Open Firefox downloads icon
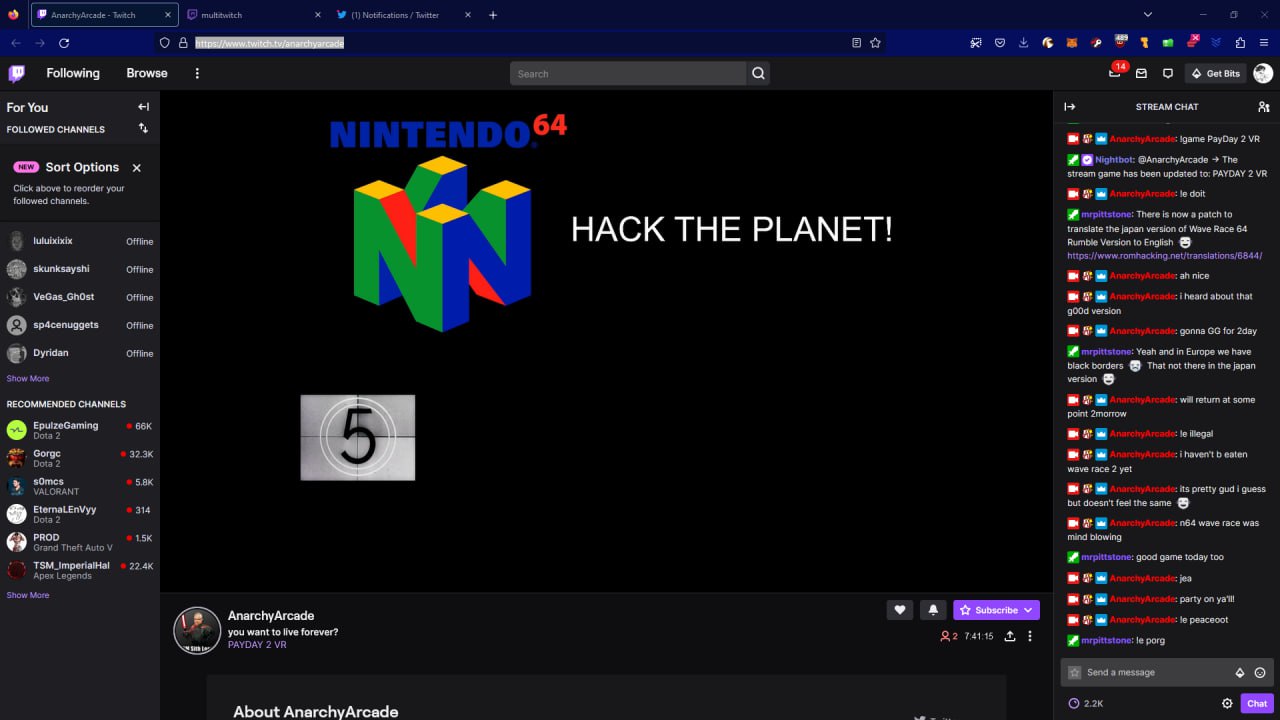This screenshot has height=720, width=1280. 1023,43
